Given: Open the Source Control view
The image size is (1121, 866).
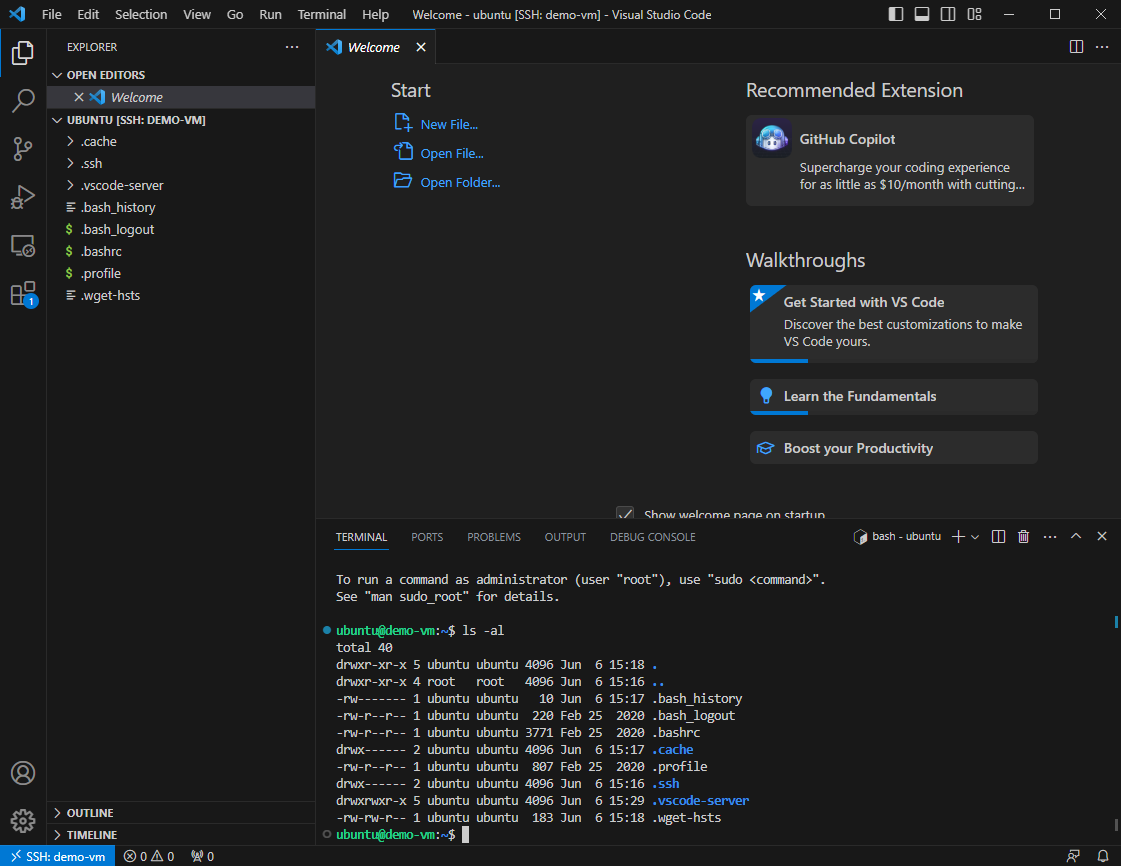Looking at the screenshot, I should 23,149.
